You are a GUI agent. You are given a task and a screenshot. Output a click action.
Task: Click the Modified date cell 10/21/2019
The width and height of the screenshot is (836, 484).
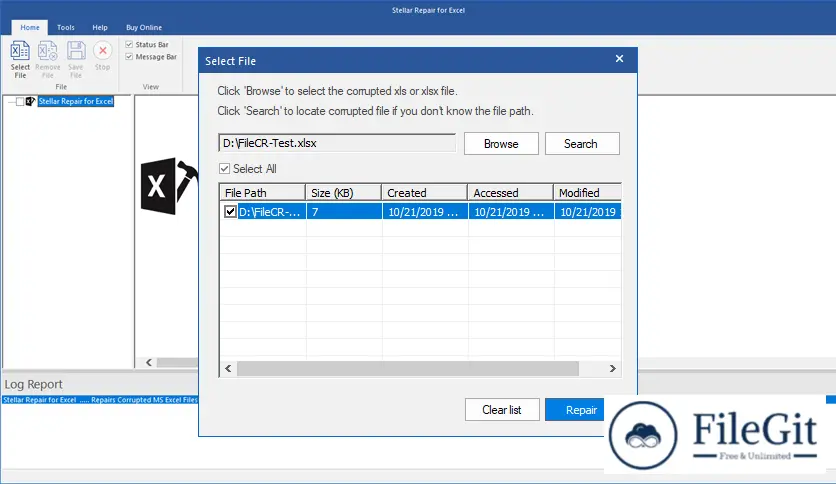point(588,212)
